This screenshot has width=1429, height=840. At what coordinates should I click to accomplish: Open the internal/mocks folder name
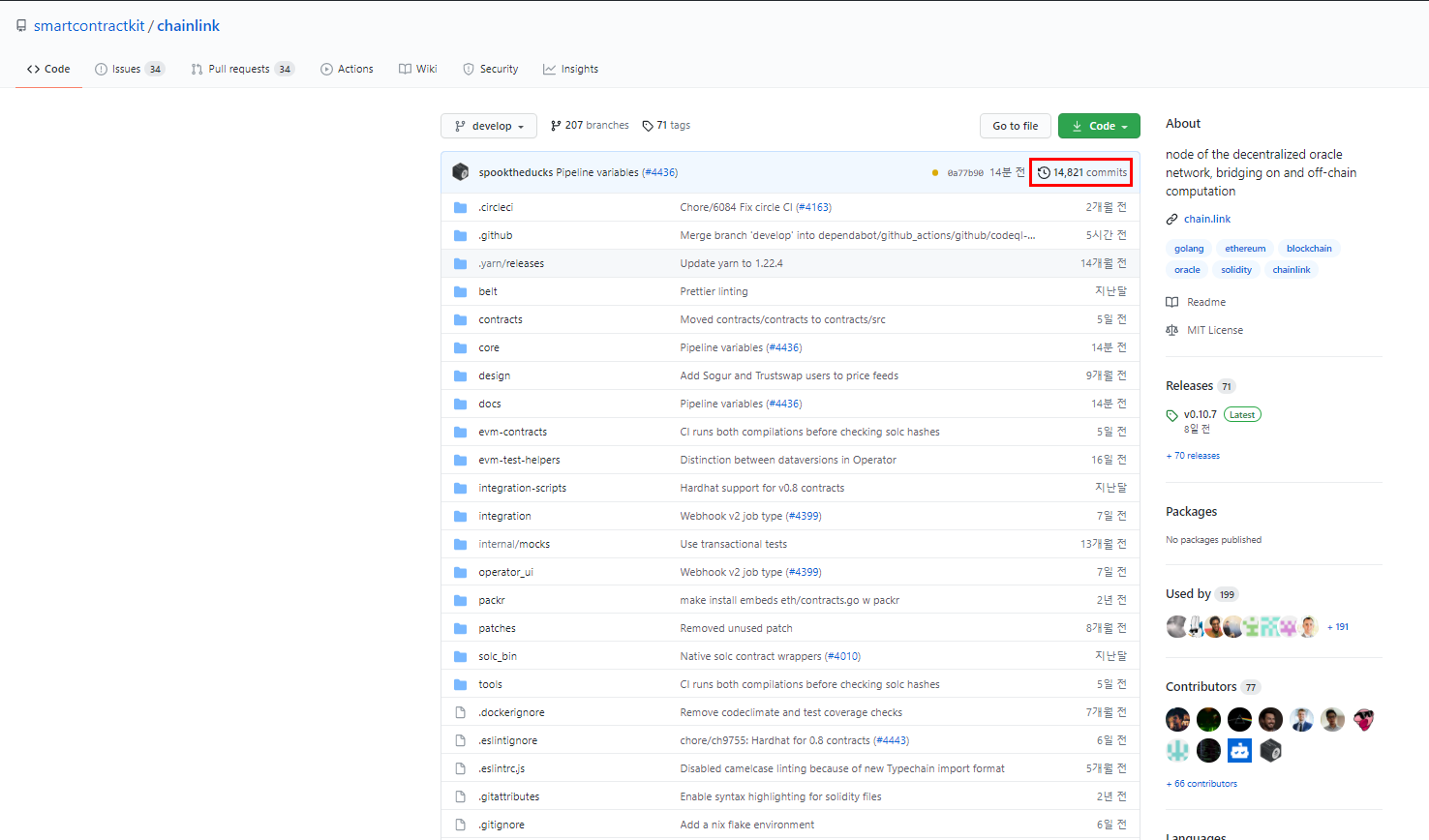coord(514,544)
